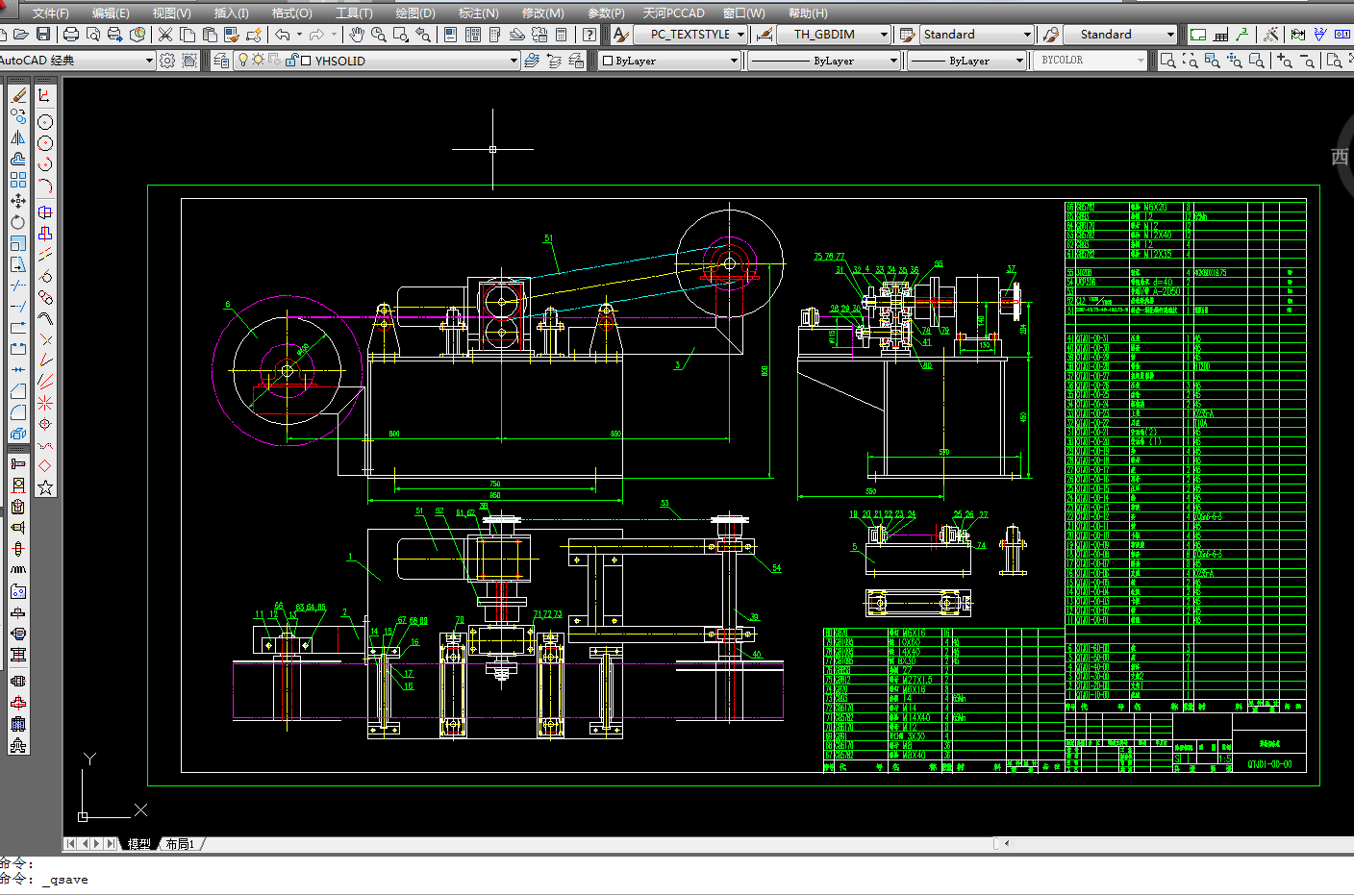
Task: Click the Save icon in the toolbar
Action: click(43, 35)
